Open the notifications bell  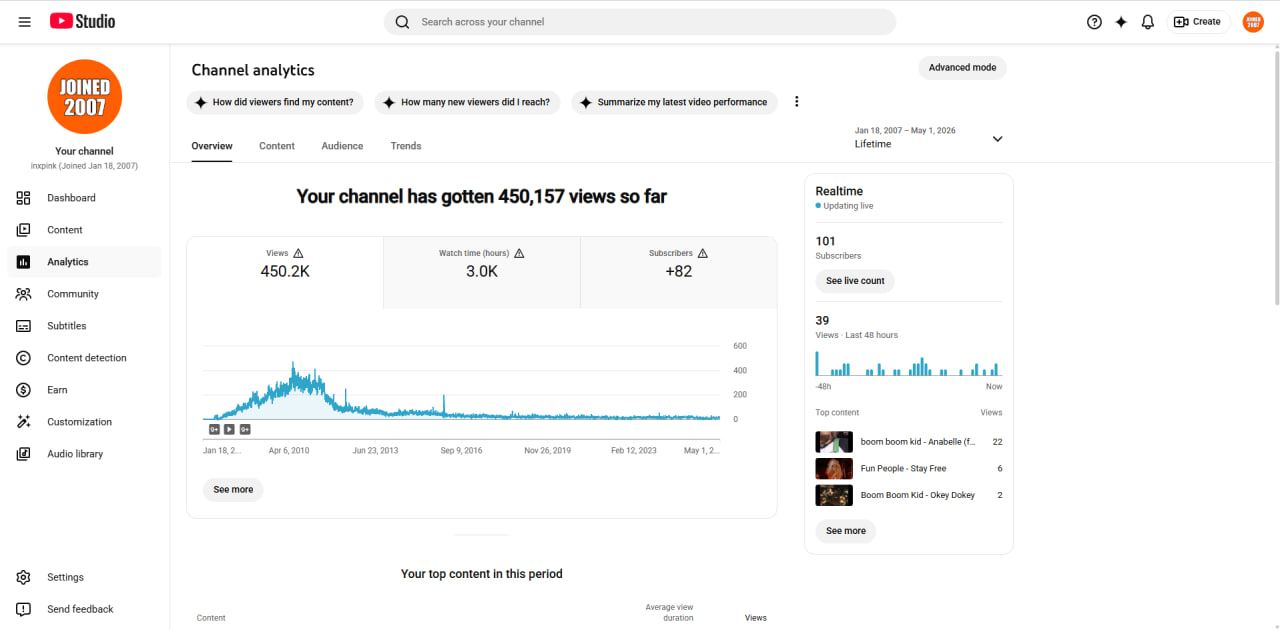1148,21
